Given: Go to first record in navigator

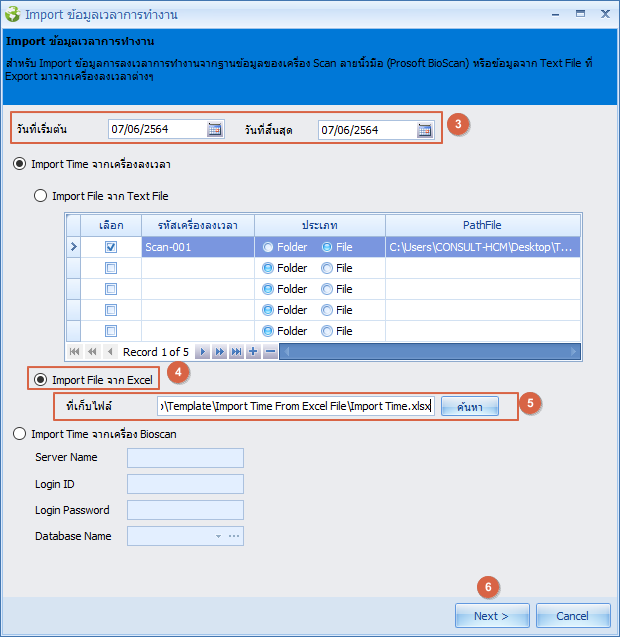Looking at the screenshot, I should (74, 352).
